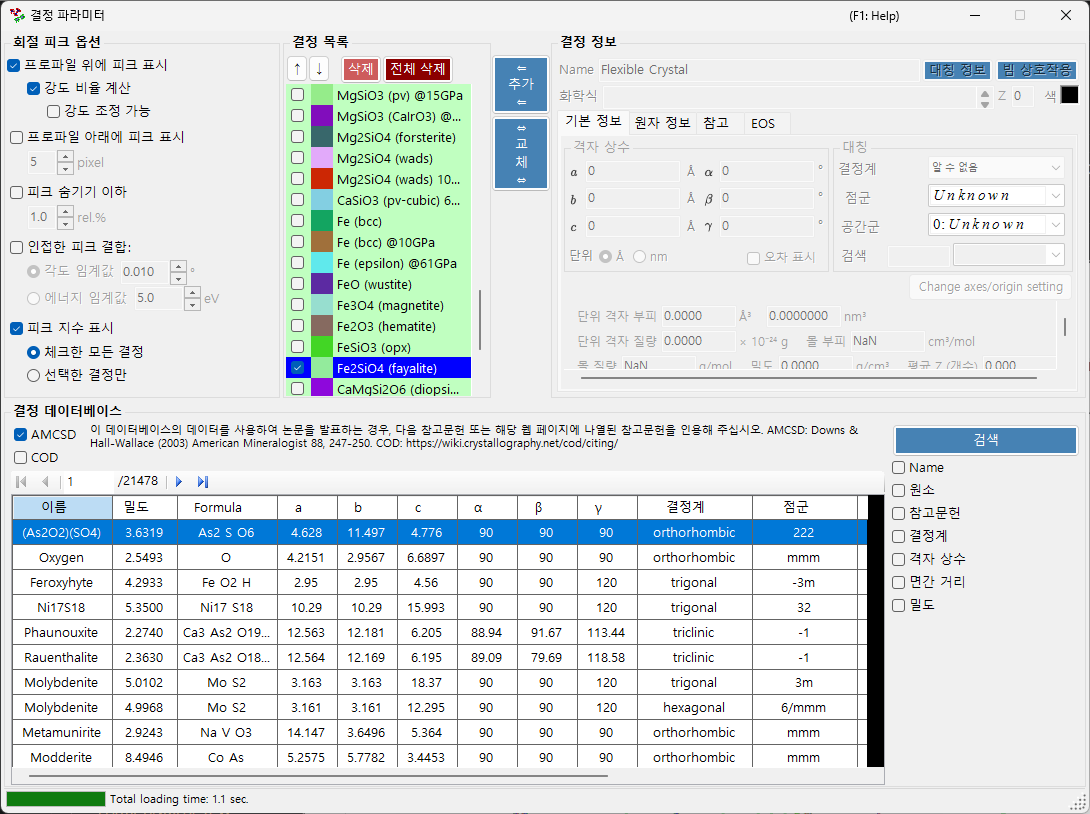Select 선택한 결정만 radio button
This screenshot has height=814, width=1090.
click(x=33, y=375)
